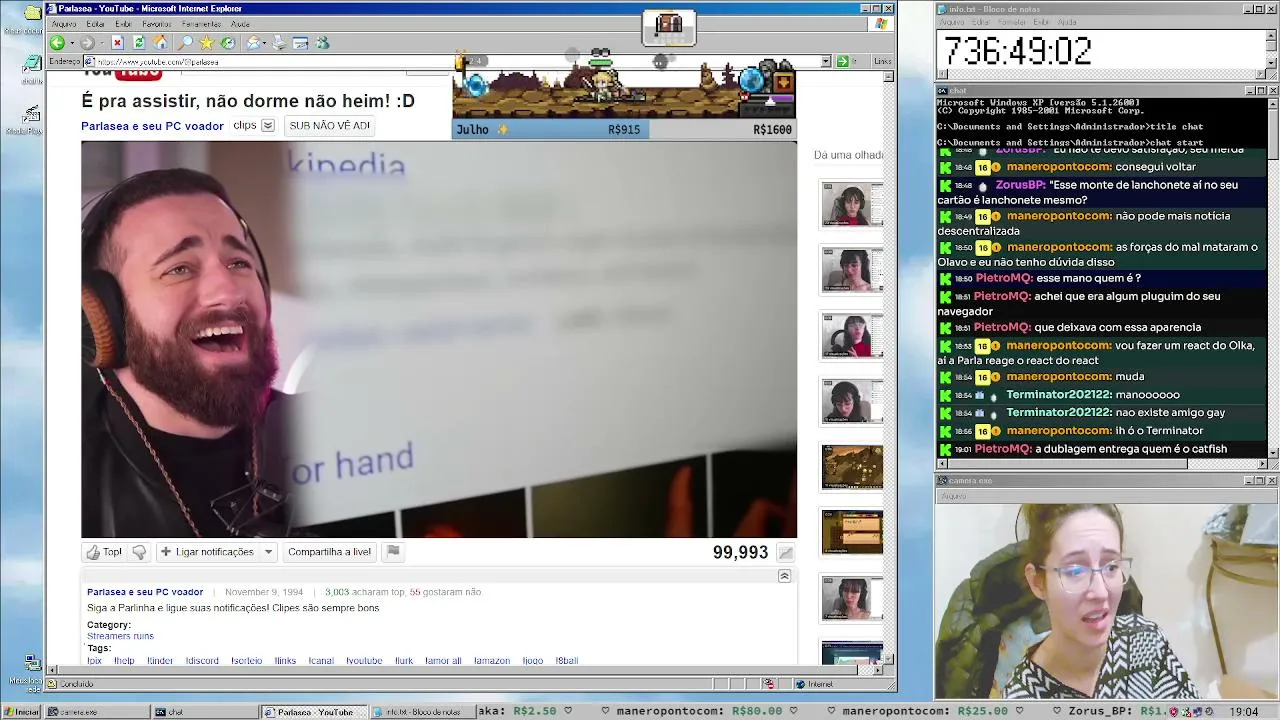Image resolution: width=1280 pixels, height=720 pixels.
Task: Dislike the video with thumbs down
Action: point(139,552)
